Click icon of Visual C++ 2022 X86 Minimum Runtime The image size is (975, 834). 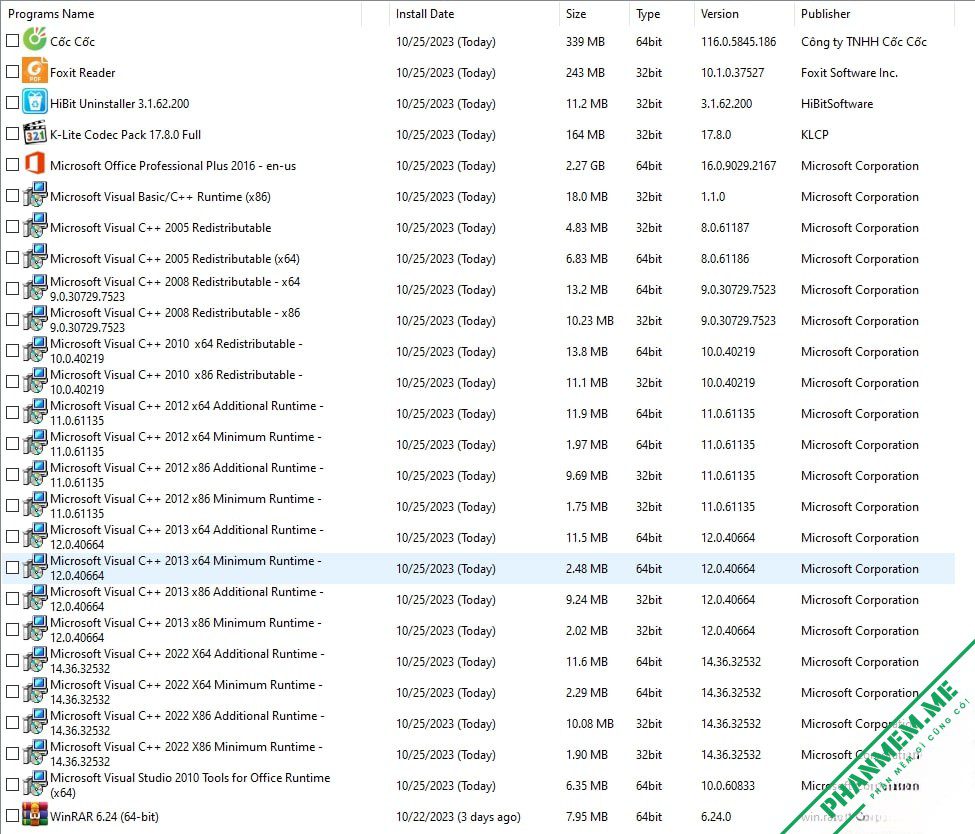pos(35,753)
